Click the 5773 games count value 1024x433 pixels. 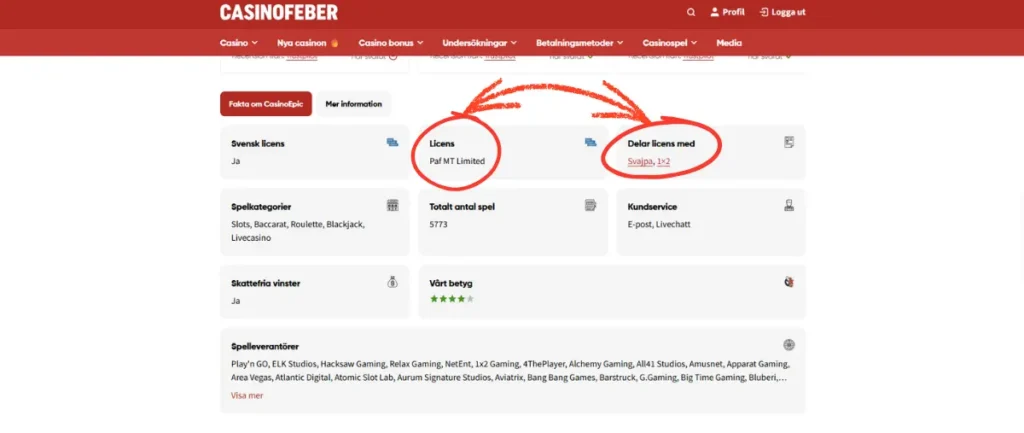pos(438,224)
